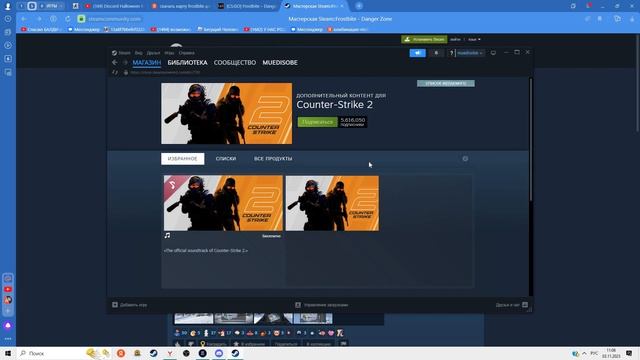Screen dimensions: 640x360
Task: Open the Windows Start menu
Action: pyautogui.click(x=7, y=353)
